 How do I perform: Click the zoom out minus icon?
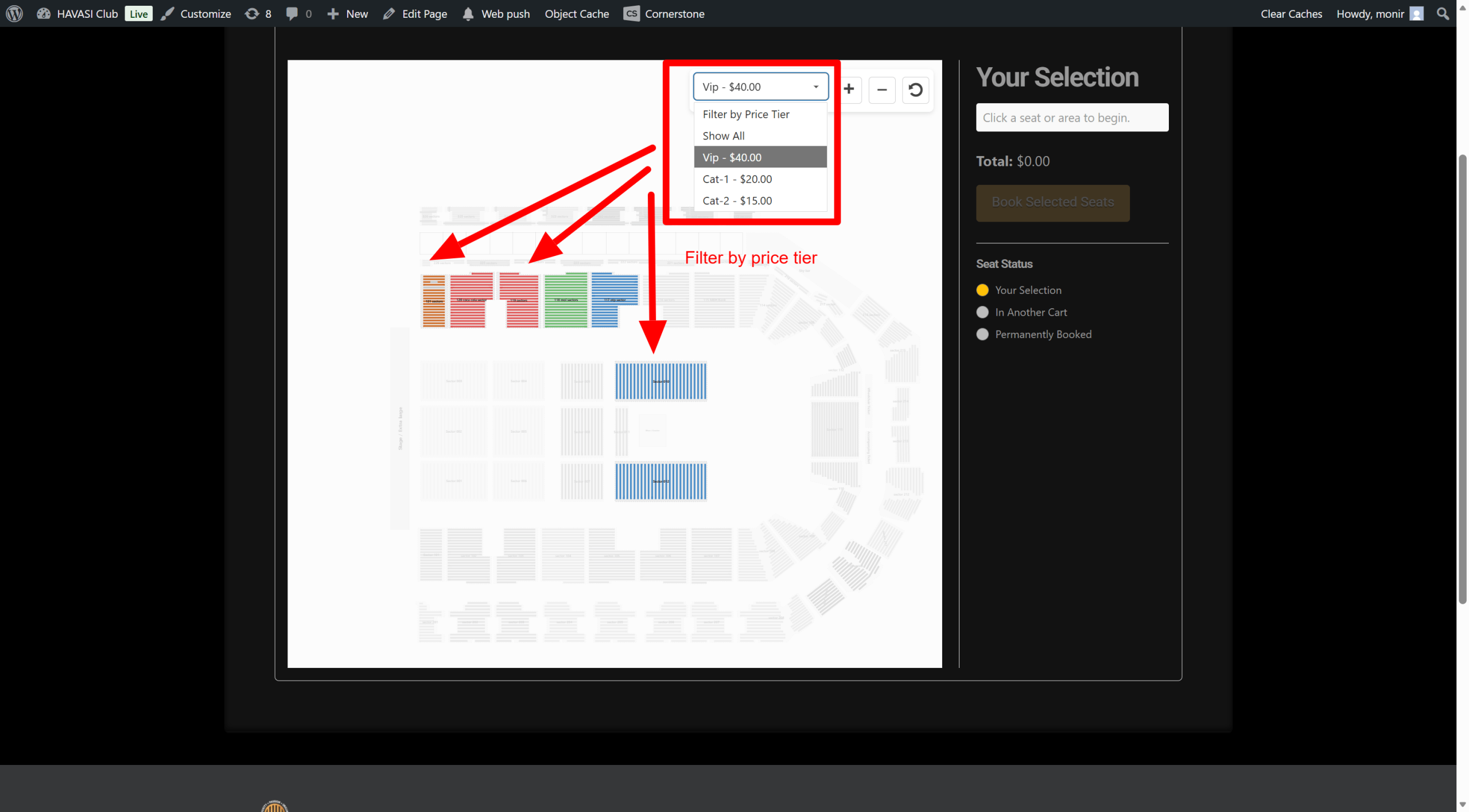882,90
